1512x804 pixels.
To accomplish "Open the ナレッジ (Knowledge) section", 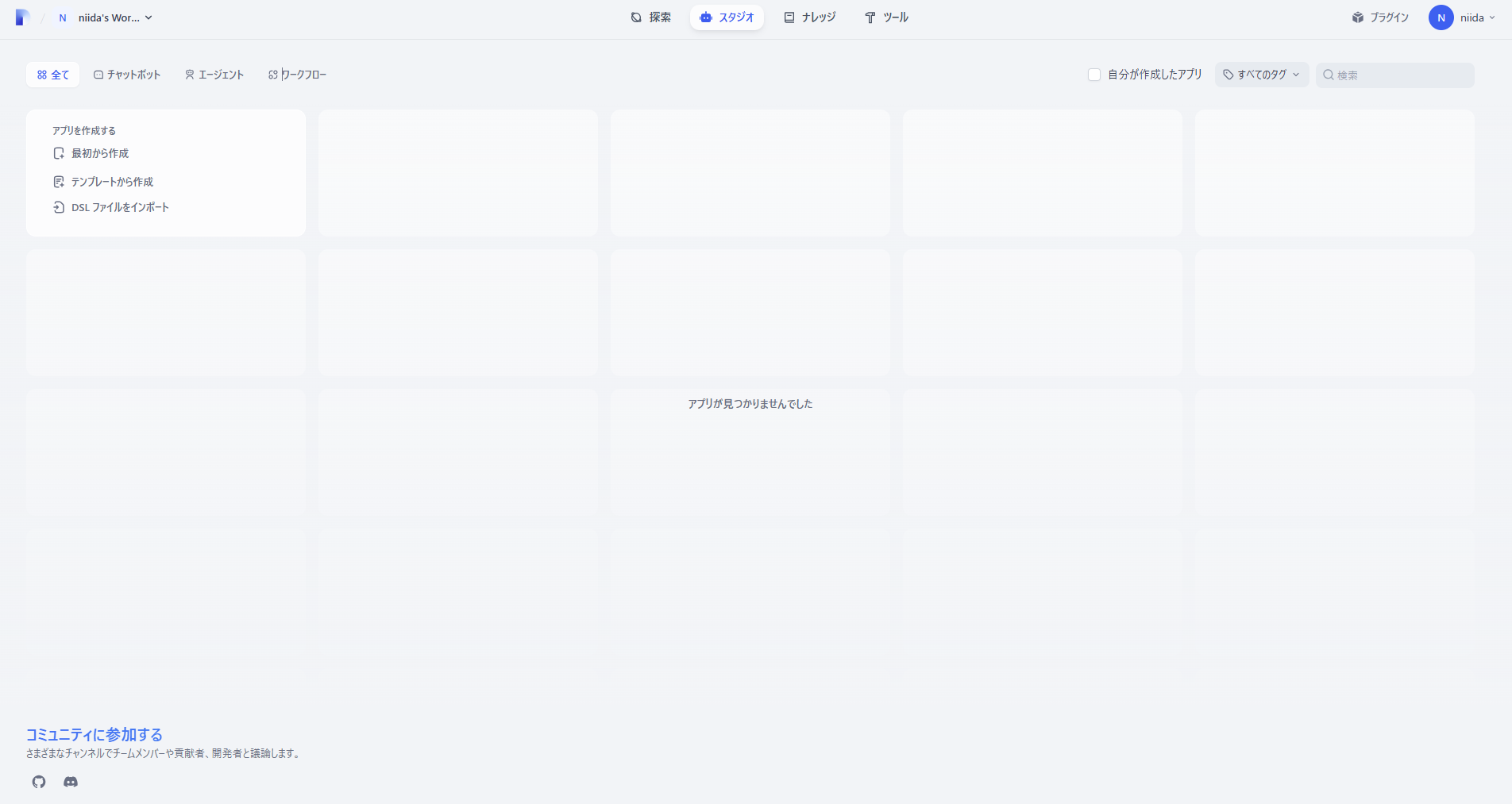I will [810, 17].
